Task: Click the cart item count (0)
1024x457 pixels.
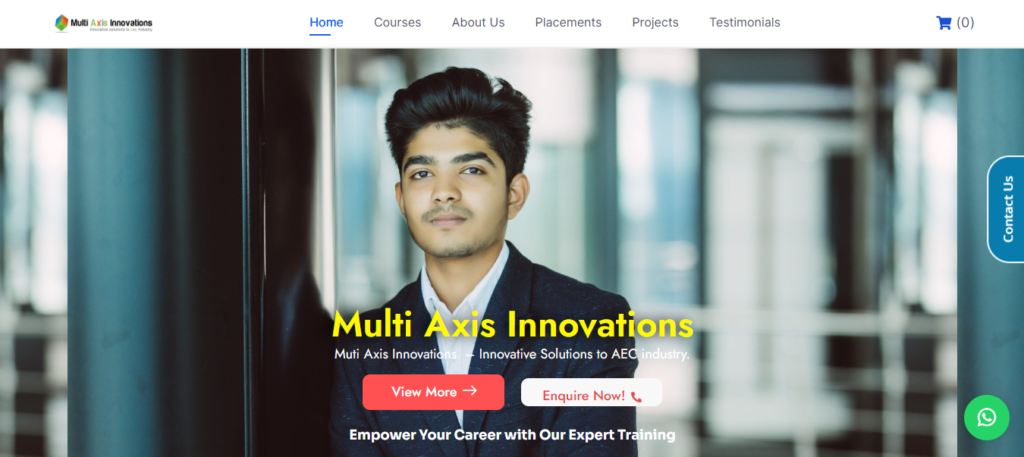Action: coord(965,23)
